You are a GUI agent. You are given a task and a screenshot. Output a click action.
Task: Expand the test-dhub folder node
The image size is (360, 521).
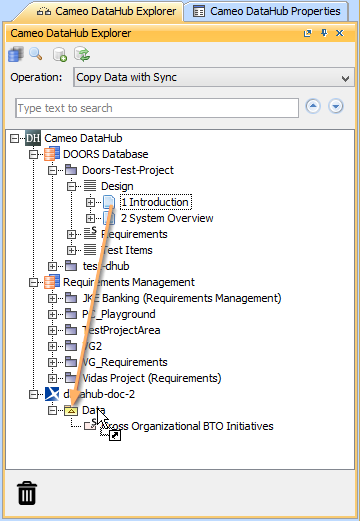click(x=52, y=266)
